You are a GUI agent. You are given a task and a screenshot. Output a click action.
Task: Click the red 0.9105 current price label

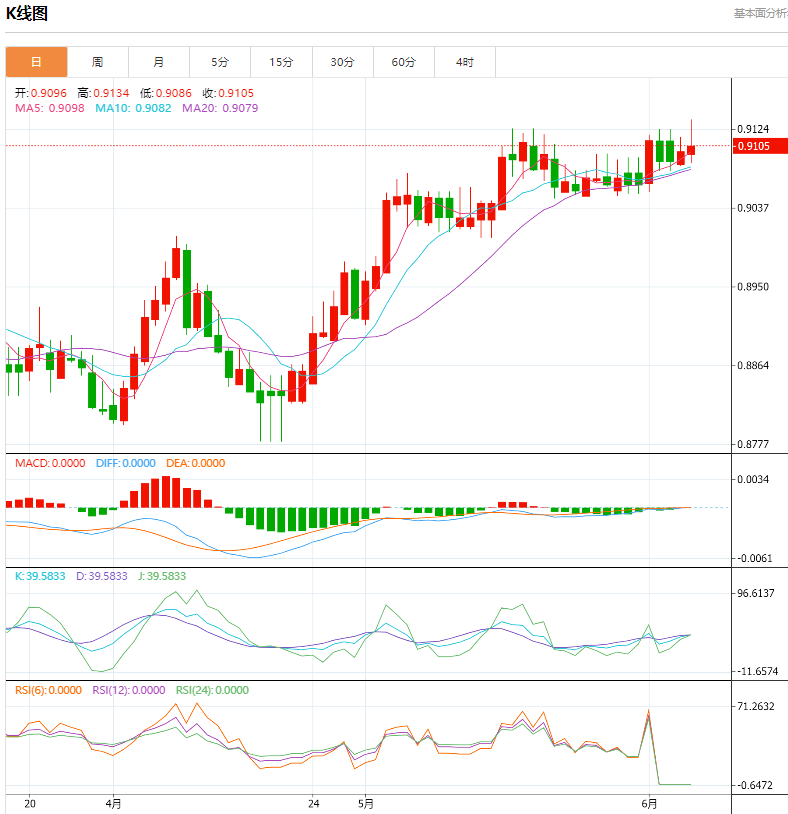[760, 146]
